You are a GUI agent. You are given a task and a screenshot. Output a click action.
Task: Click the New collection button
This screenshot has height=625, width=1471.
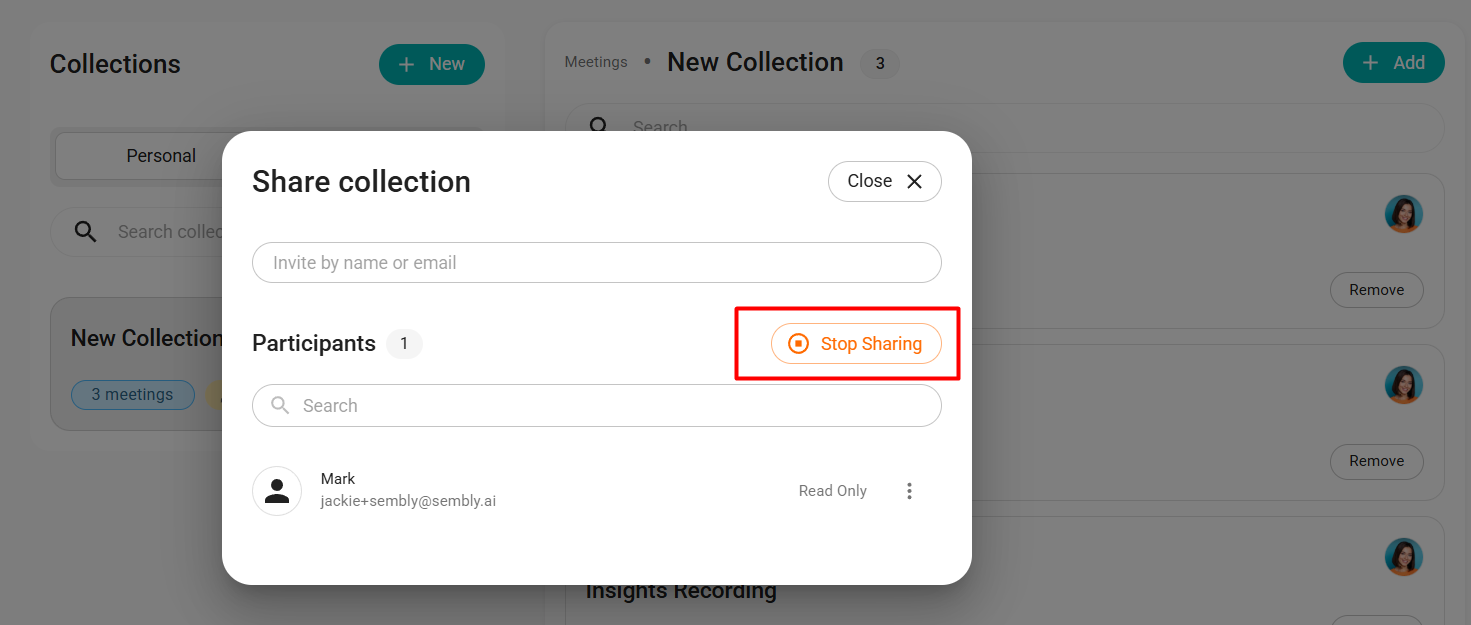click(x=432, y=64)
